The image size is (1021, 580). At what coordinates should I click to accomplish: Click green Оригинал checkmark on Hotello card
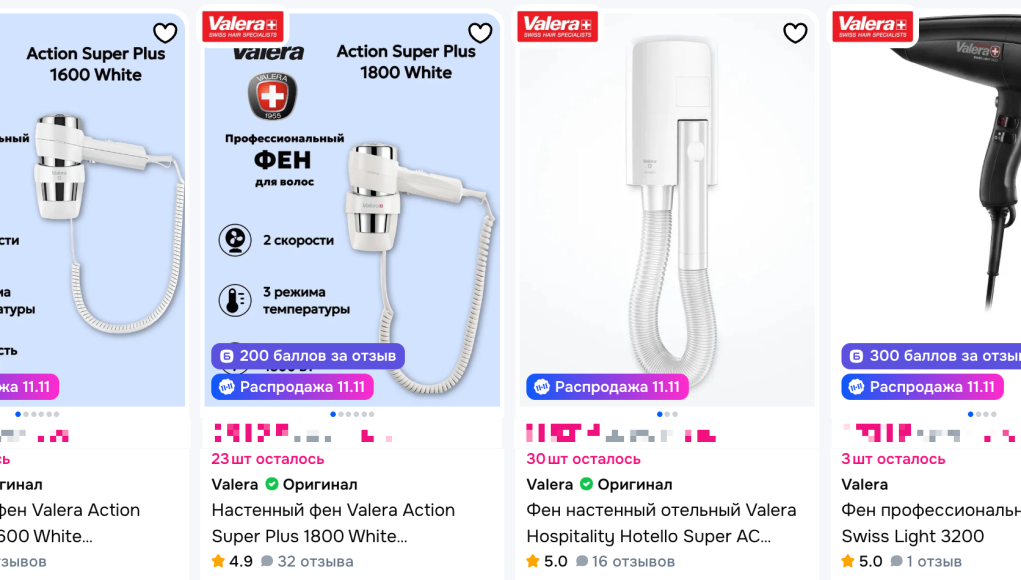pos(586,484)
